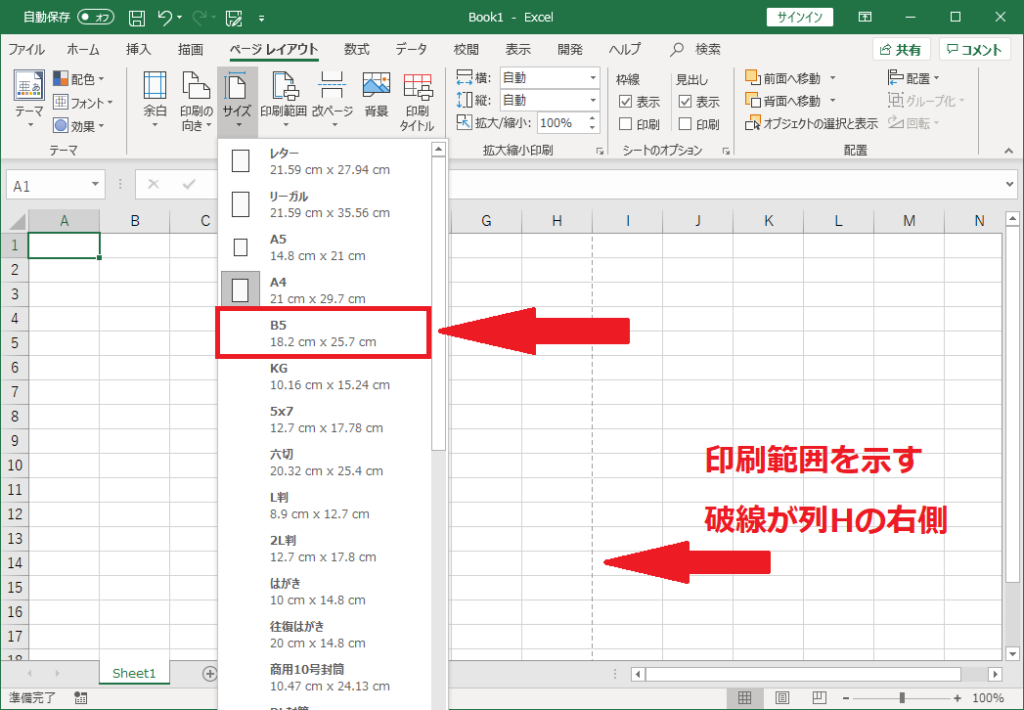Screen dimensions: 1024x710
Task: Click the Save icon in the title bar
Action: pyautogui.click(x=136, y=18)
